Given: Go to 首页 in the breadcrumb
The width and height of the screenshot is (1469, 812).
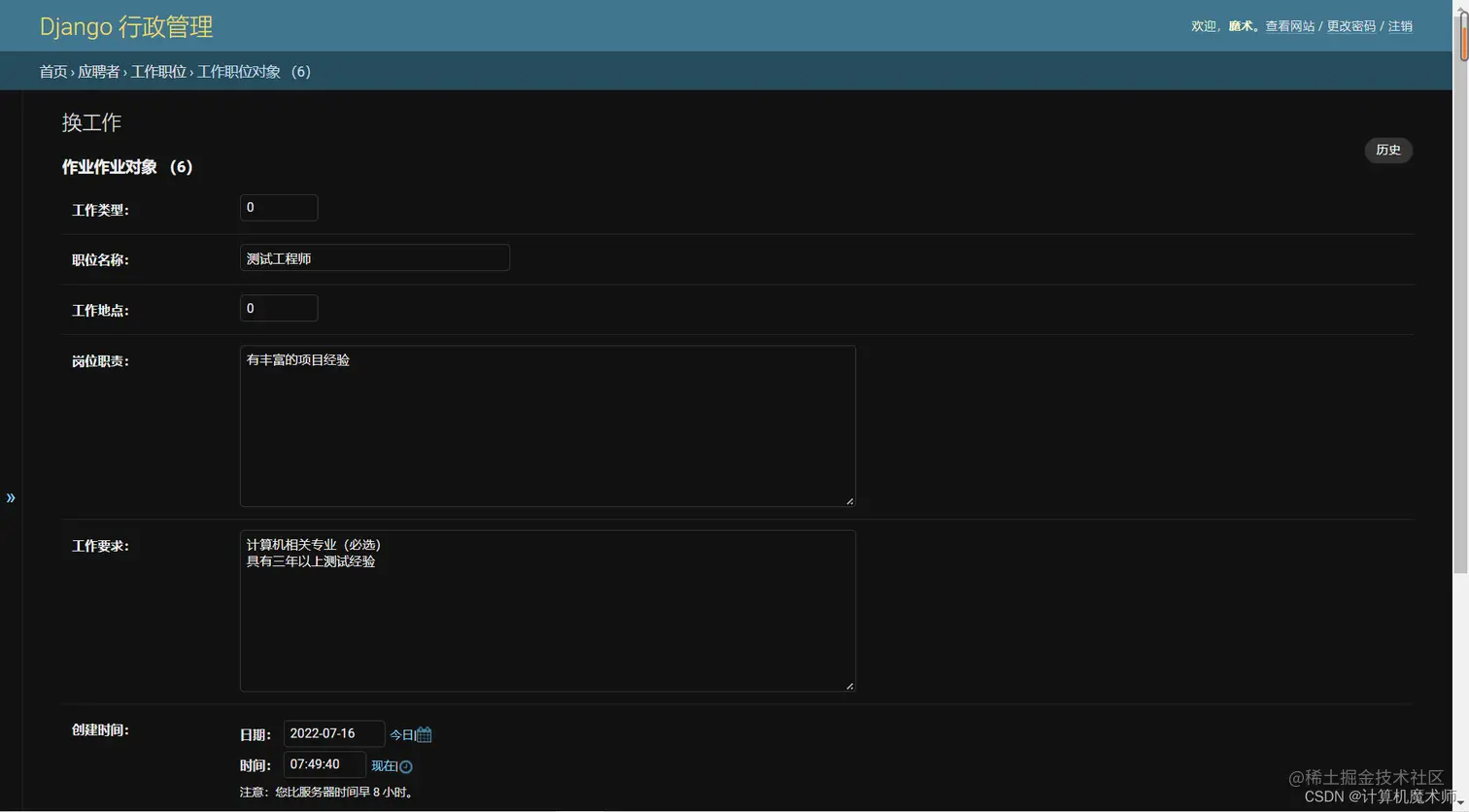Looking at the screenshot, I should 53,72.
